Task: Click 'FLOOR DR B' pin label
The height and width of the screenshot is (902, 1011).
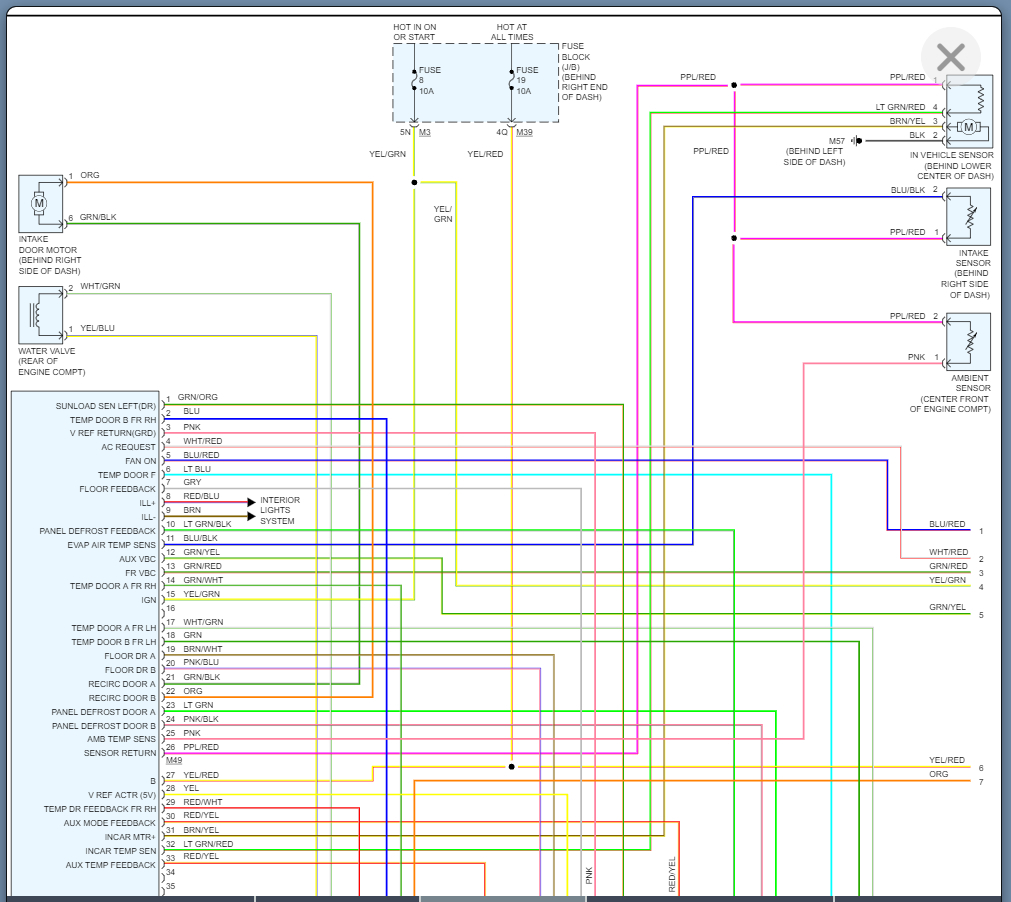Action: (130, 670)
